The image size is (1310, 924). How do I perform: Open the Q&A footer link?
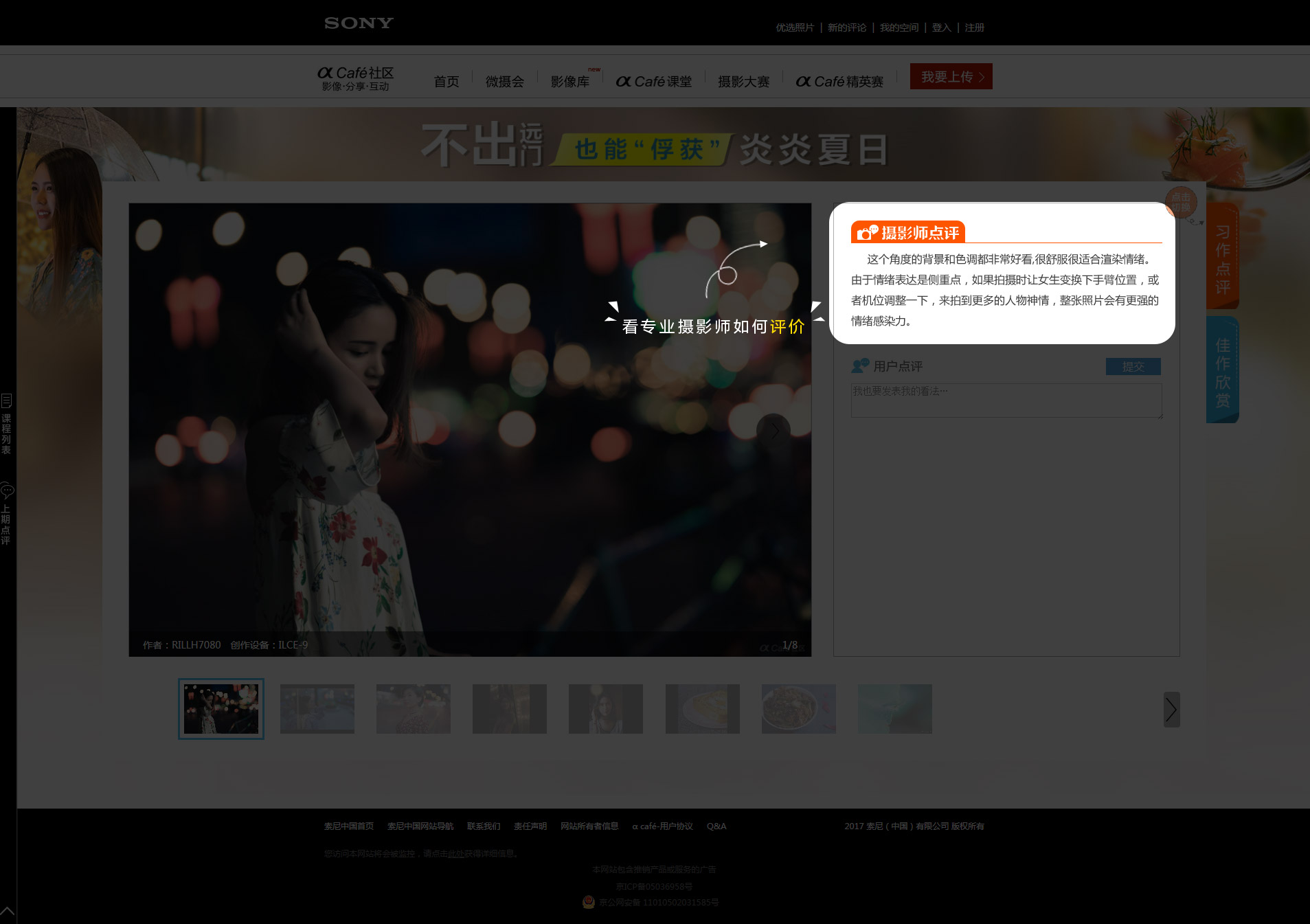(716, 826)
